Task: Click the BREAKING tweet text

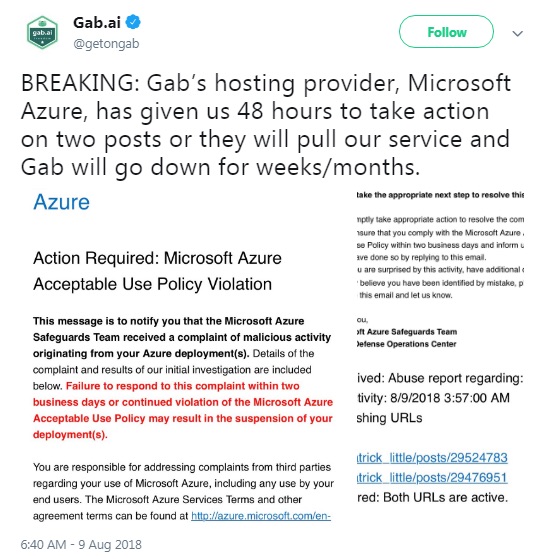Action: pyautogui.click(x=266, y=124)
